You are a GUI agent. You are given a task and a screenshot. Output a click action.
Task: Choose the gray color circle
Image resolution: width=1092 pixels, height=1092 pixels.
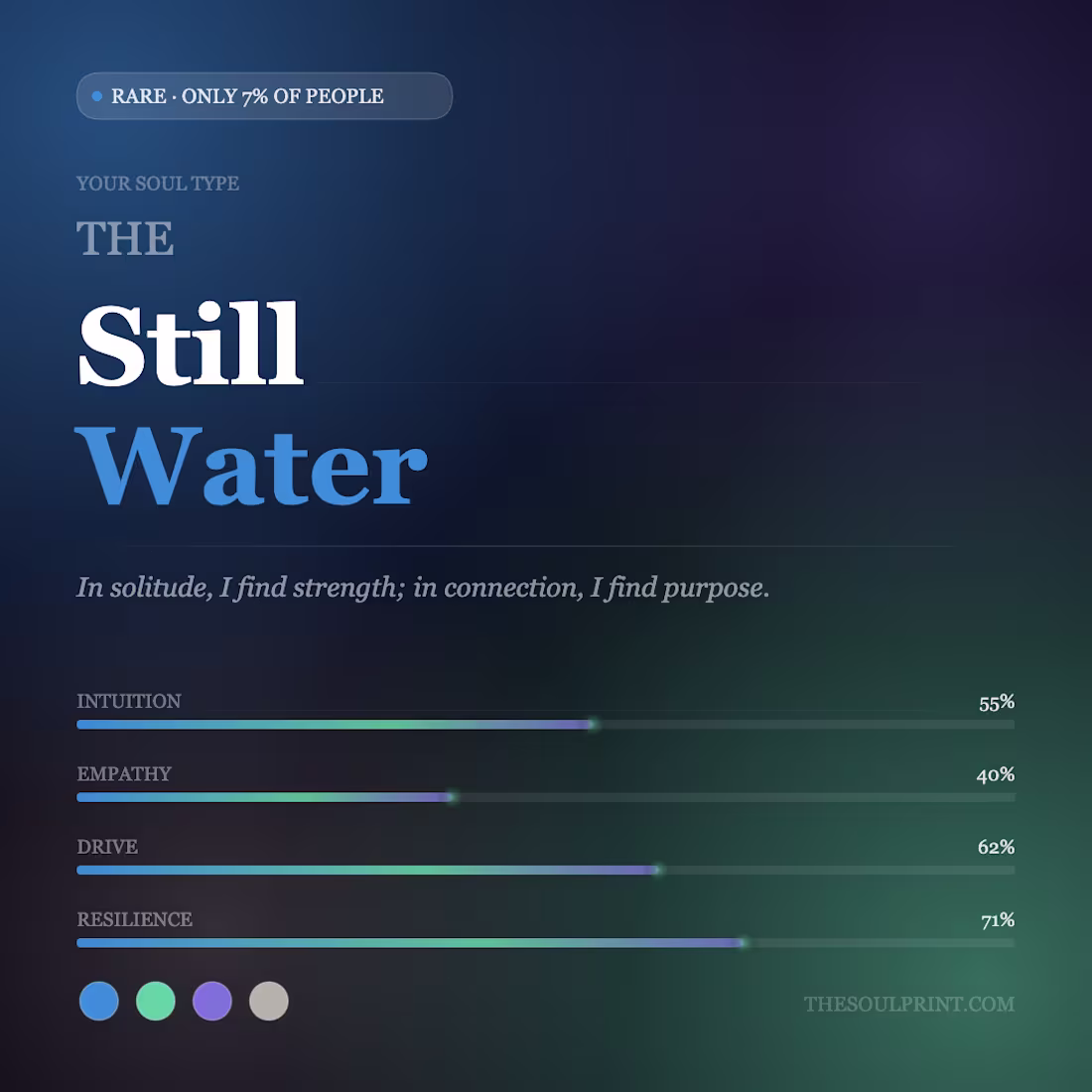coord(269,1001)
